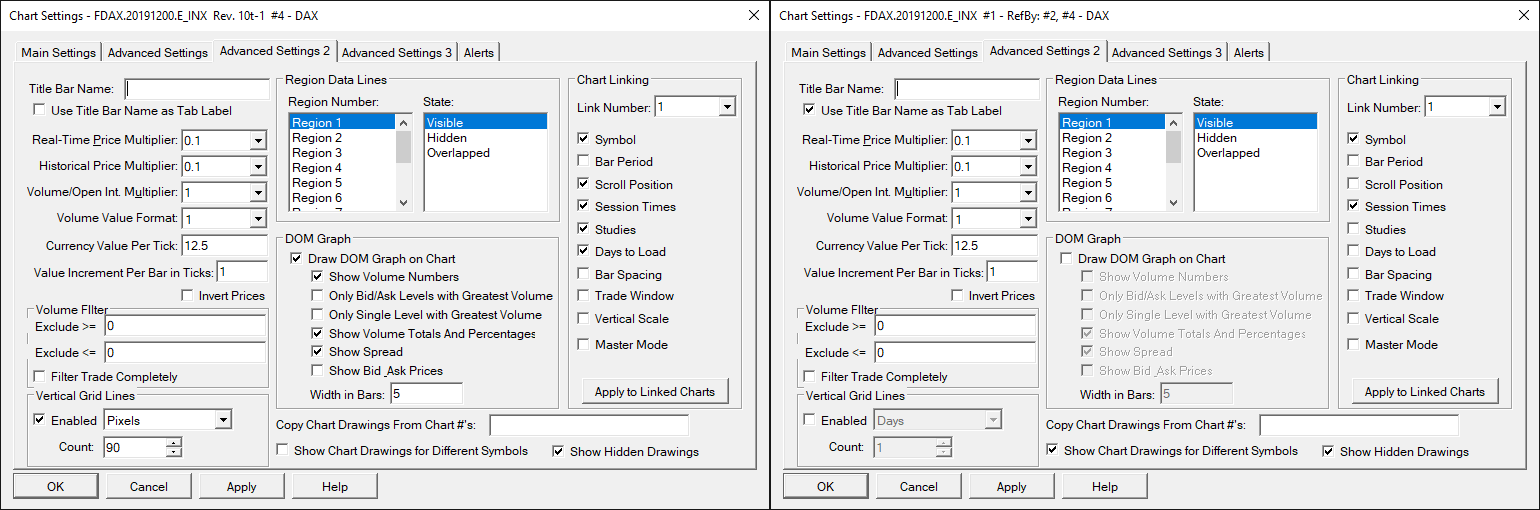Open Alerts tab in left dialog
1540x510 pixels.
(478, 53)
